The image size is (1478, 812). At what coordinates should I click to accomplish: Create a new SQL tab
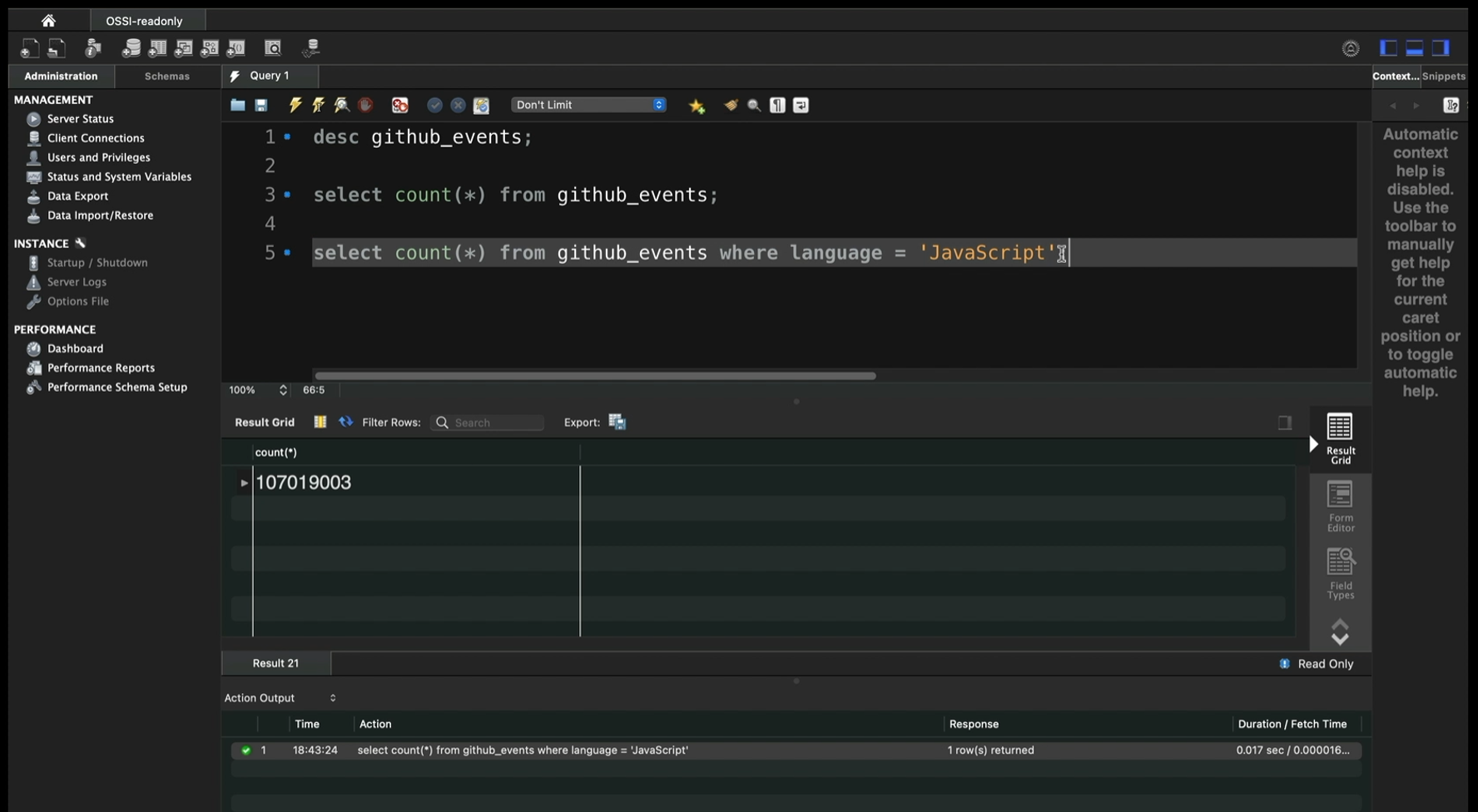(x=29, y=48)
